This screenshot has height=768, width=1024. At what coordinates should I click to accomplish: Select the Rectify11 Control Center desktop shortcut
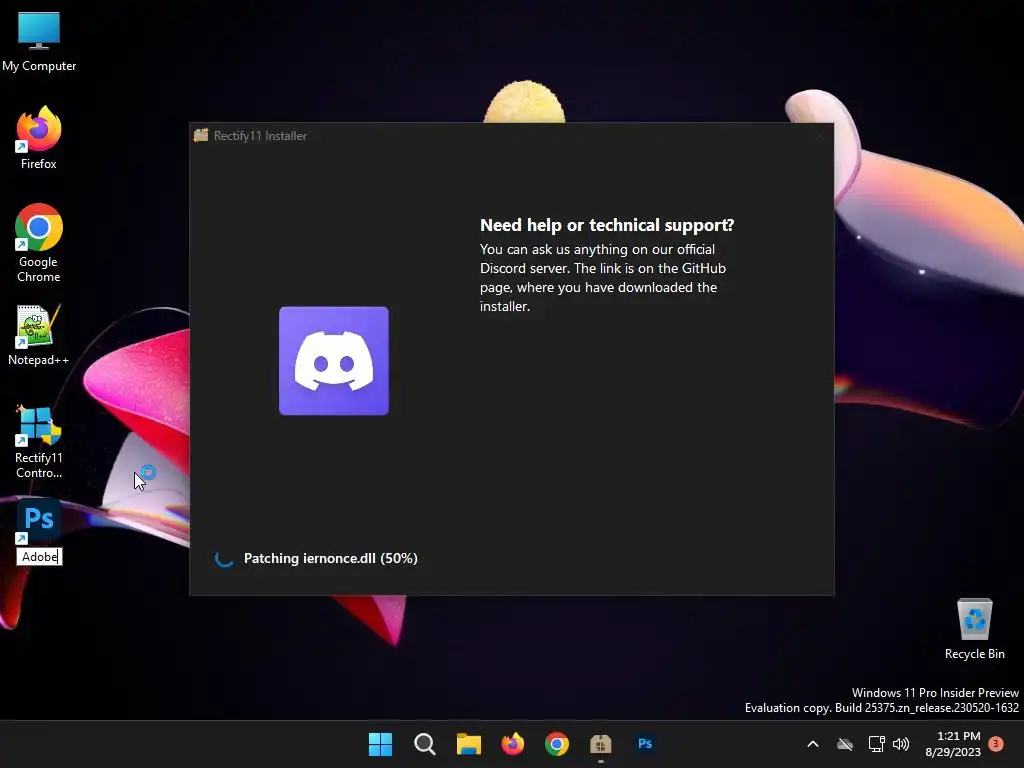pos(39,441)
